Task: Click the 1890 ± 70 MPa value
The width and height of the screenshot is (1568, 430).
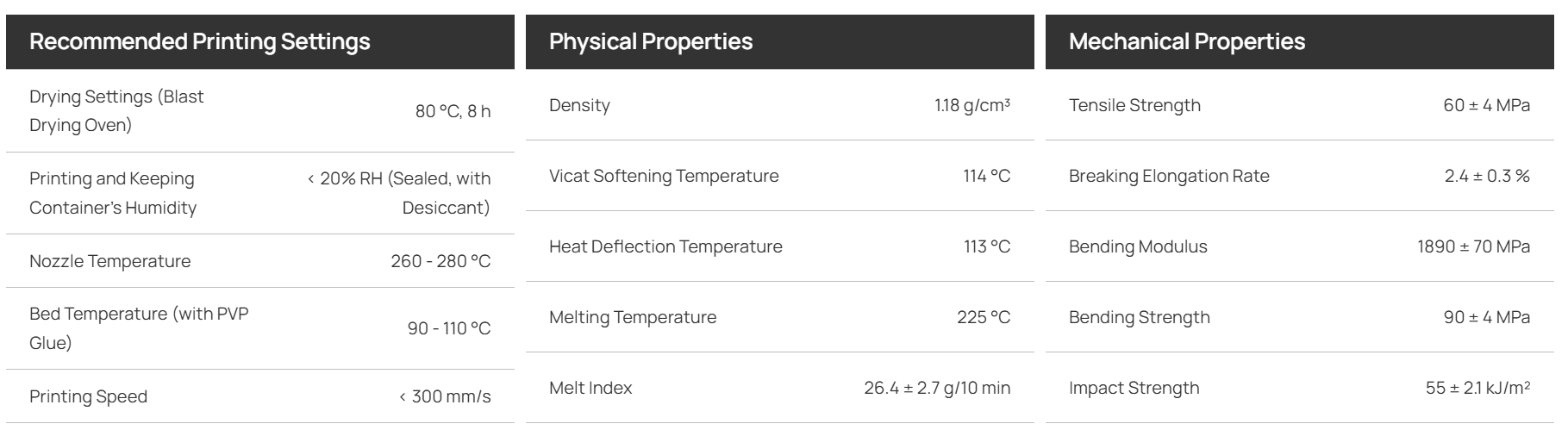Action: [1474, 246]
